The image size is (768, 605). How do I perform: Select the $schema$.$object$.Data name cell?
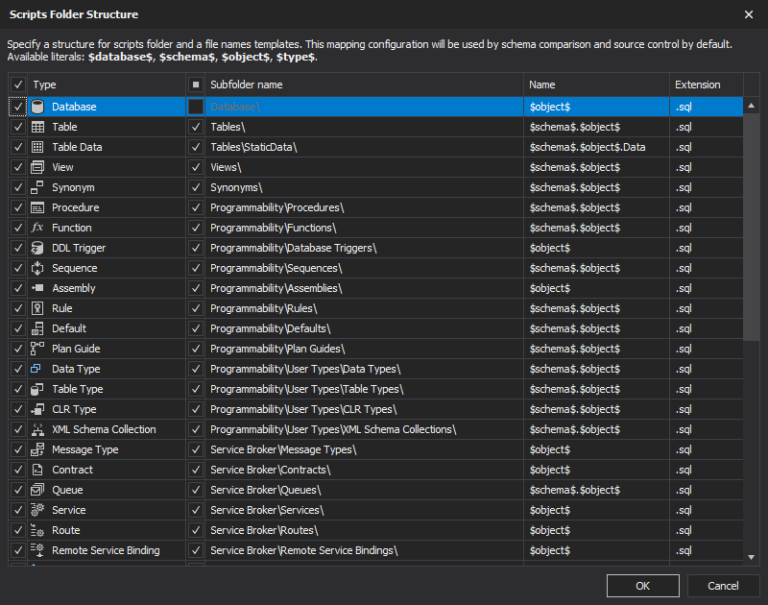coord(596,147)
